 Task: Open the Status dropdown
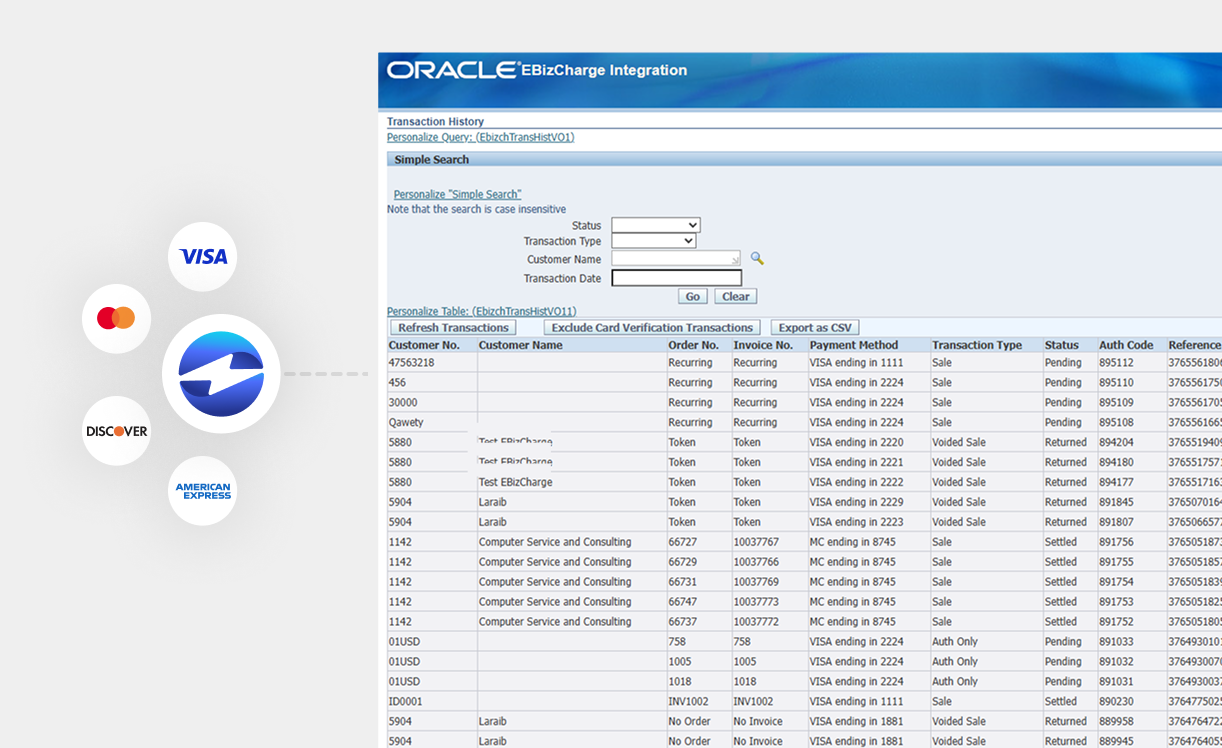coord(656,225)
